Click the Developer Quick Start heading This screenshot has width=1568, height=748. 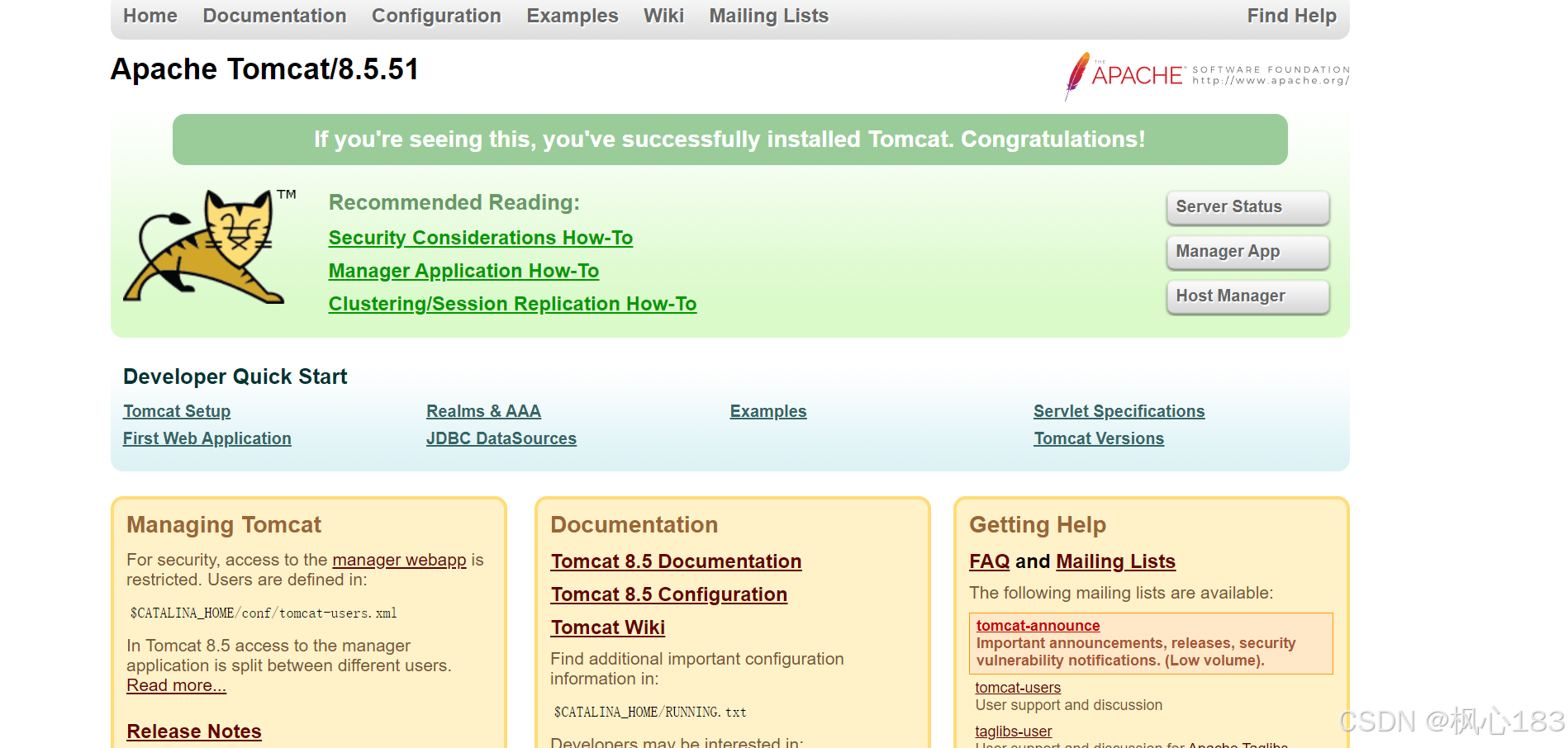[235, 376]
